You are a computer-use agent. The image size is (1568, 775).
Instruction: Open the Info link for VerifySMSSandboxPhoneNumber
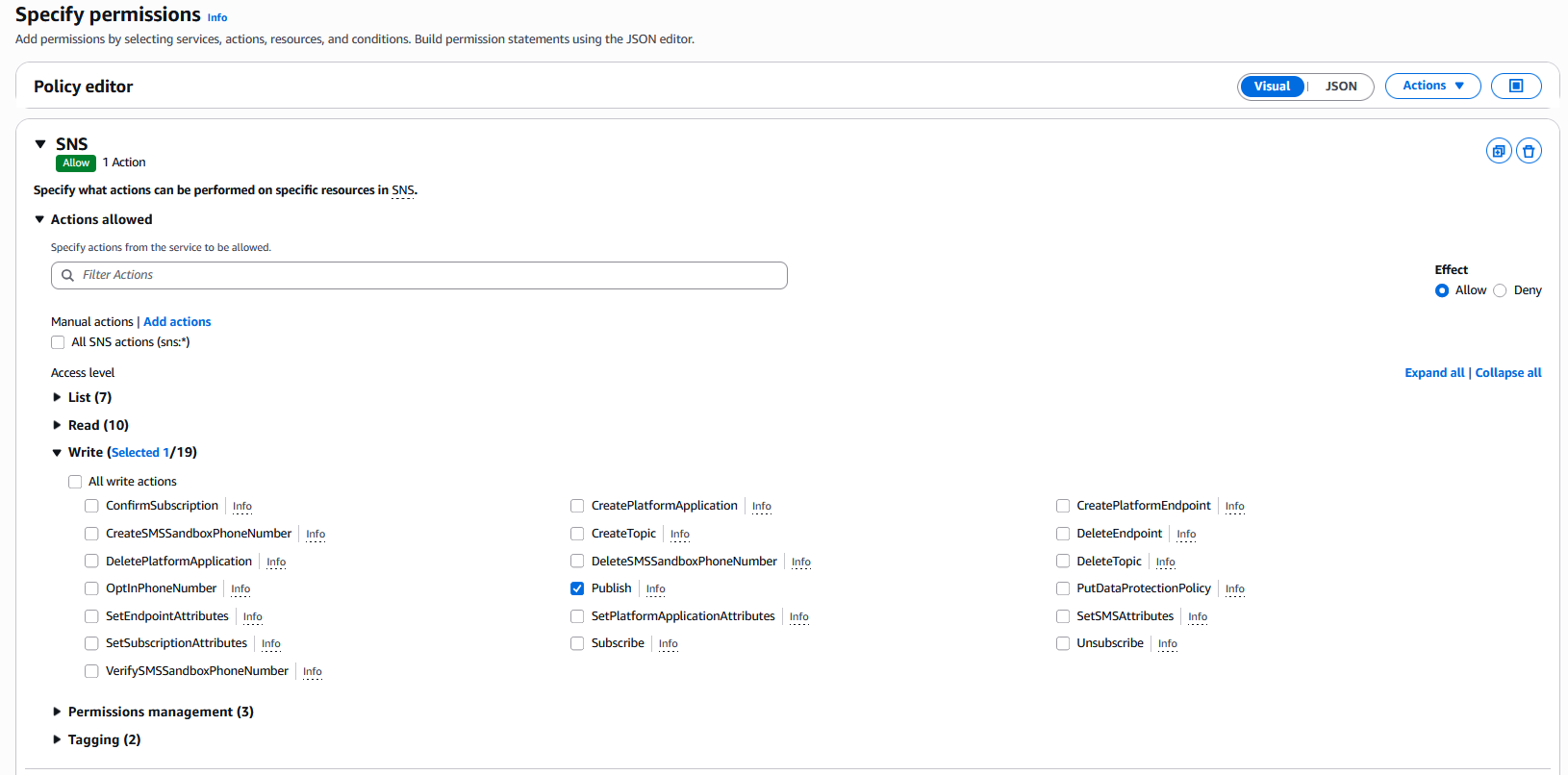pyautogui.click(x=313, y=672)
